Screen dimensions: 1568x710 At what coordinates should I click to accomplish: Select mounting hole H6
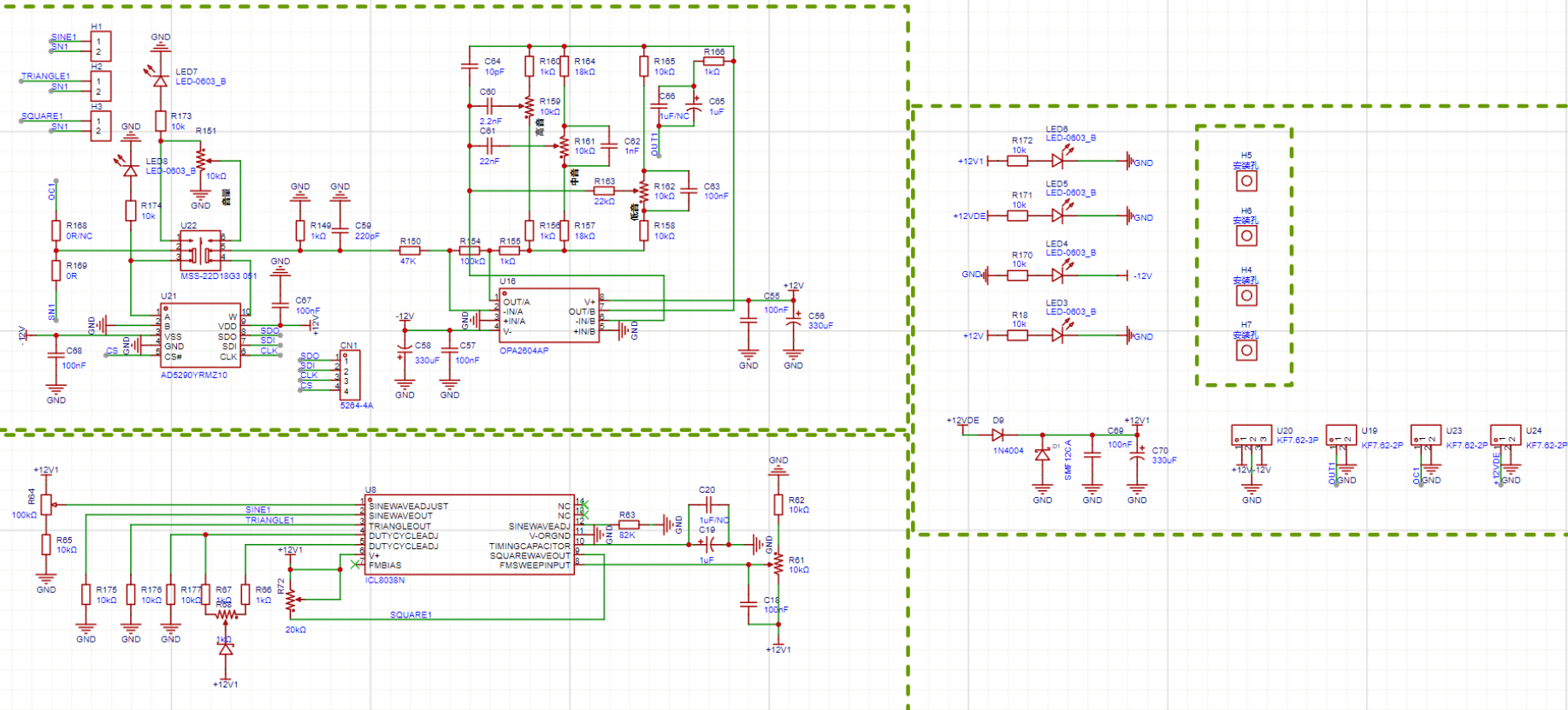(1246, 236)
